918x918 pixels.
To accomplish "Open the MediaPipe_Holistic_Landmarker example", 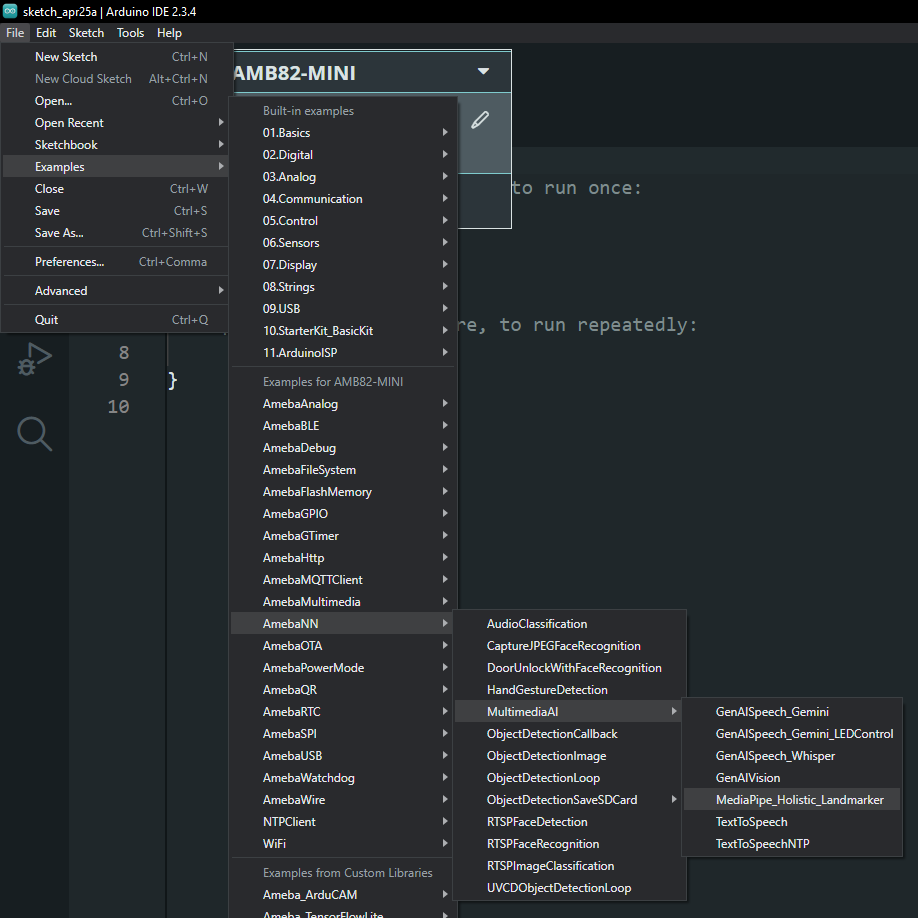I will (792, 800).
